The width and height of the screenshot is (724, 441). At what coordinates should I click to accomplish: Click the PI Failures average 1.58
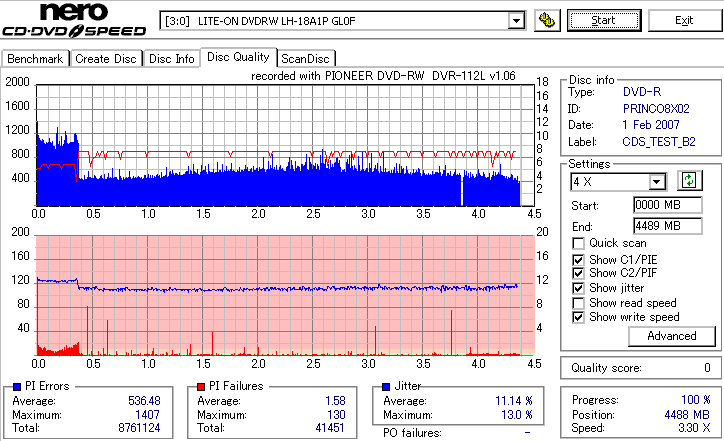335,401
